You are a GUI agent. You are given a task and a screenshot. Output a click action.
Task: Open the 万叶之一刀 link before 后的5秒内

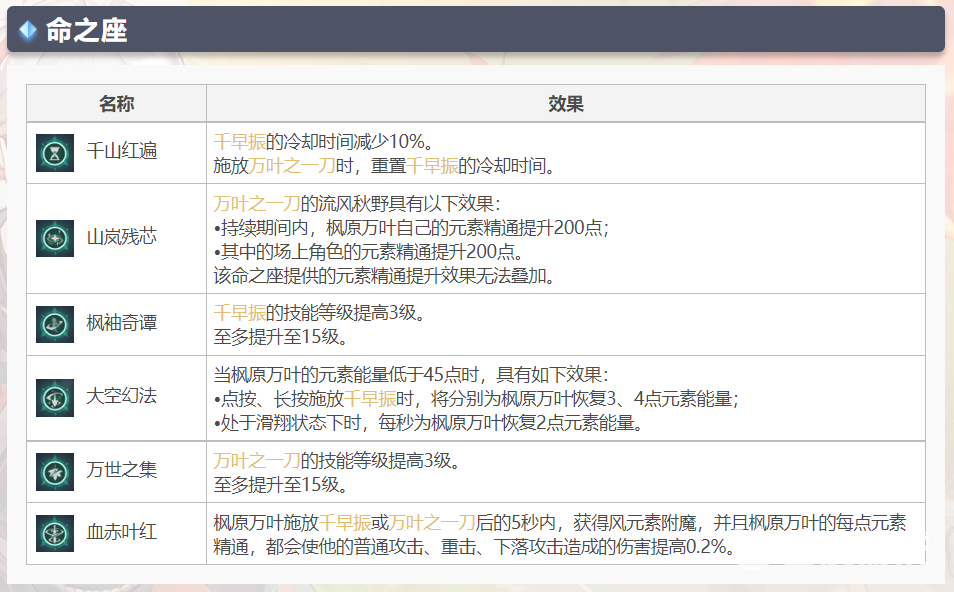[432, 523]
